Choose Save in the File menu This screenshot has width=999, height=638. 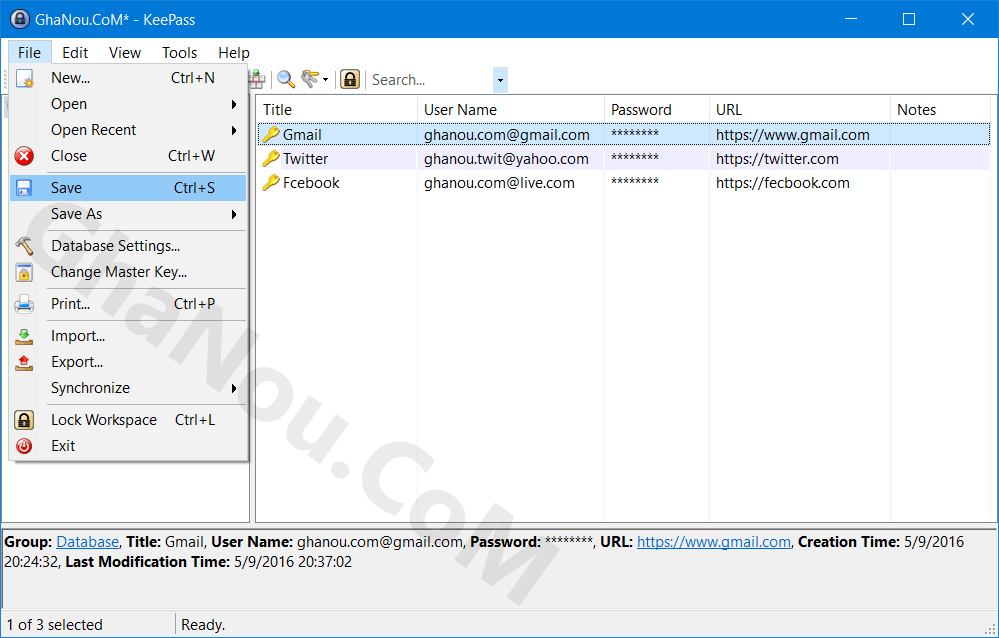128,188
